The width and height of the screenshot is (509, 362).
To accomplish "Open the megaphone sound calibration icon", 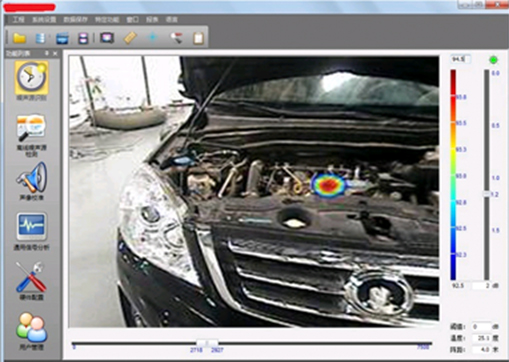I will (32, 177).
